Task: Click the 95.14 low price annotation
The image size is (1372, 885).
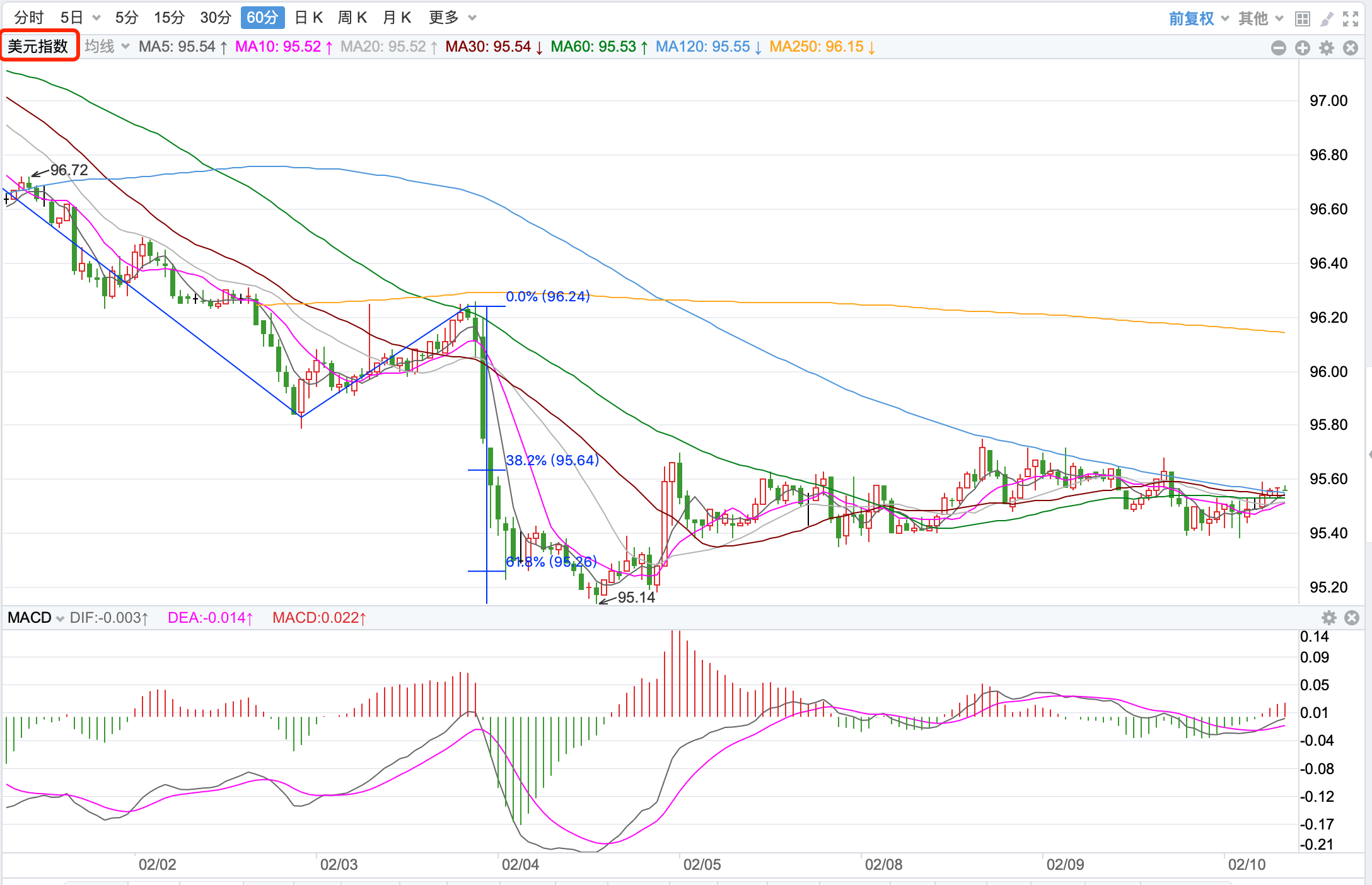Action: pos(636,597)
